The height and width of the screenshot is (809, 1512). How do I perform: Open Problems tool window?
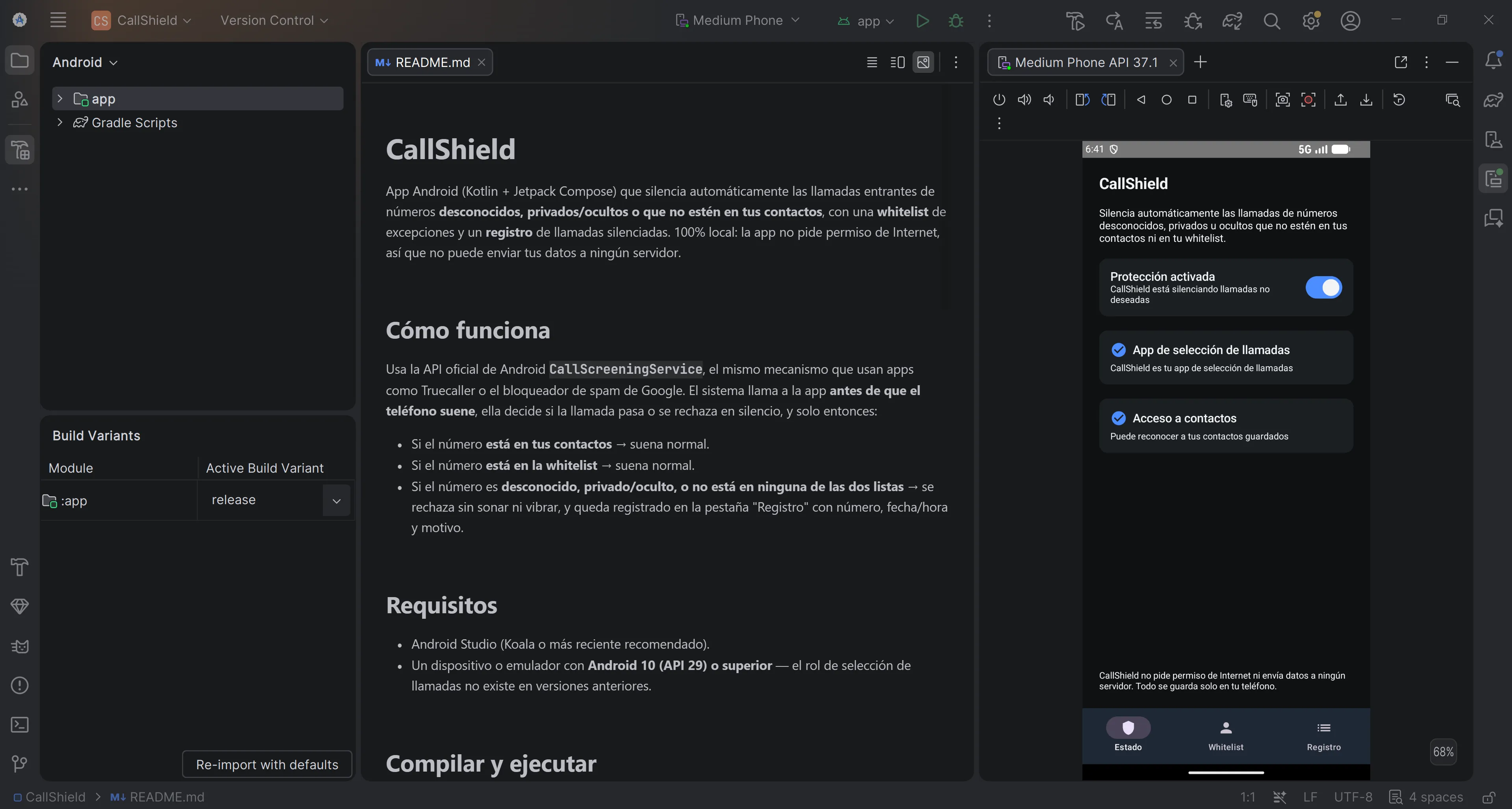tap(19, 685)
